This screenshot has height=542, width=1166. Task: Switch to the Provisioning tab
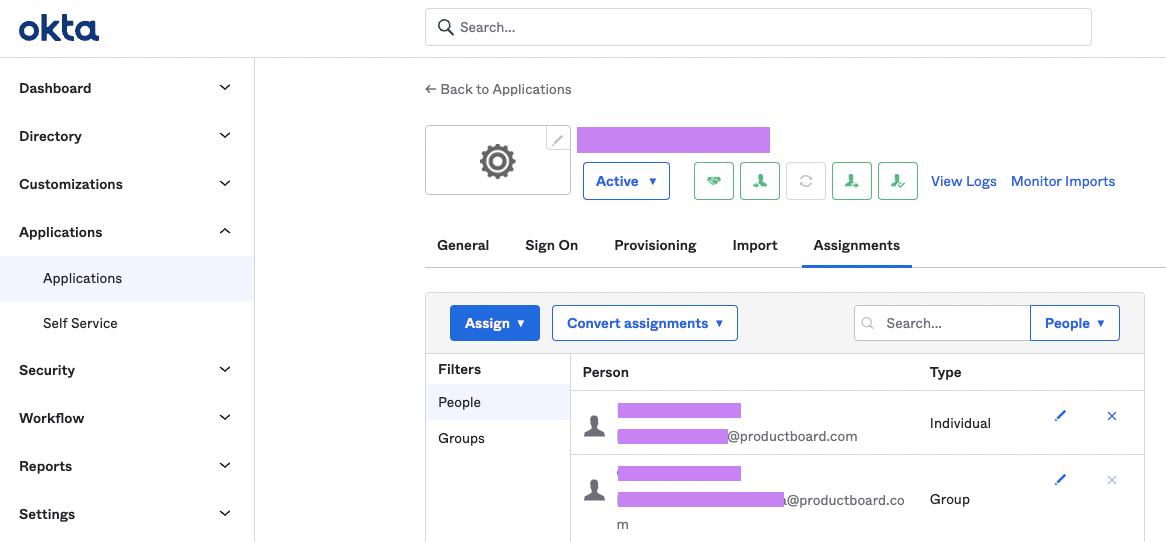[655, 245]
